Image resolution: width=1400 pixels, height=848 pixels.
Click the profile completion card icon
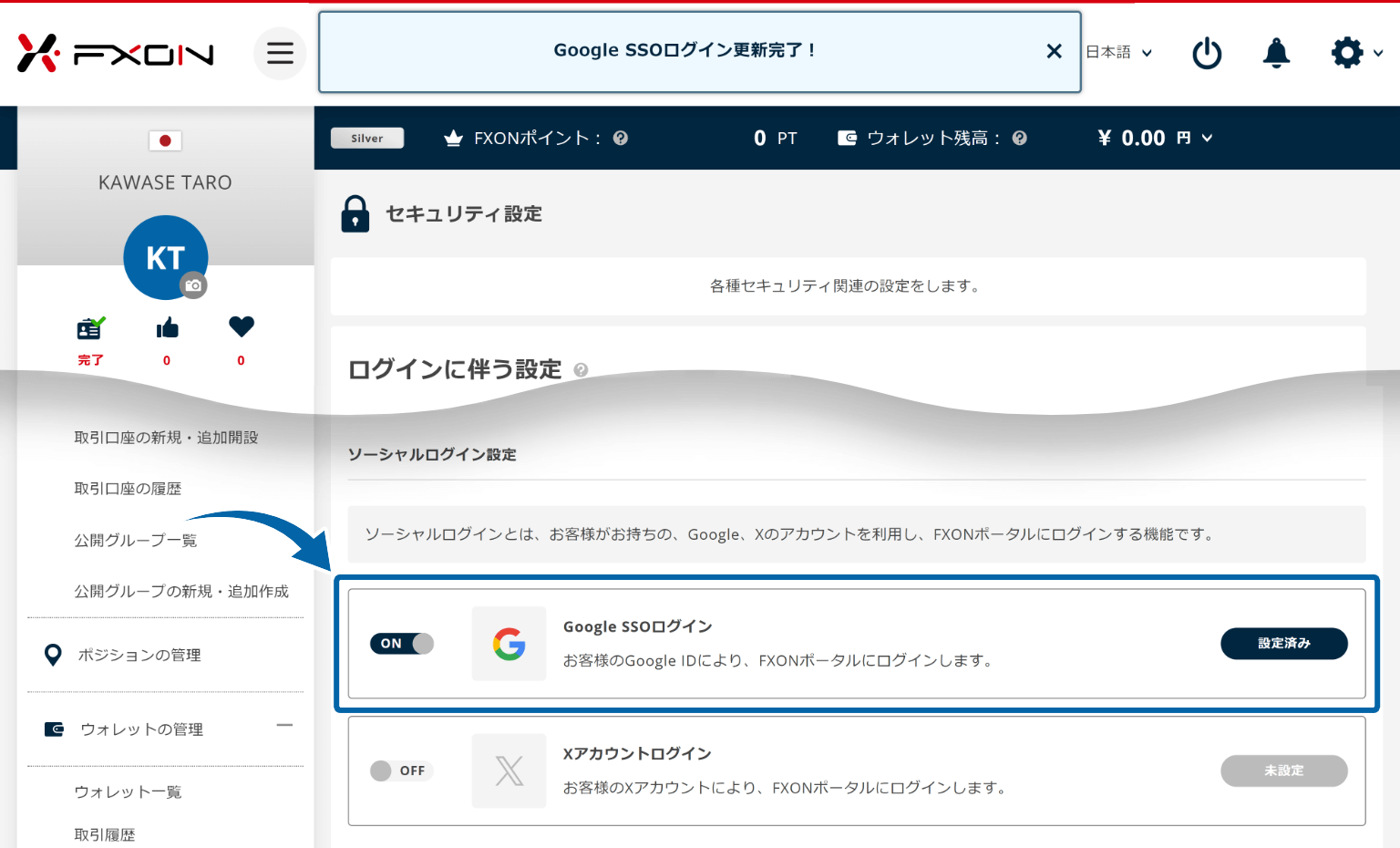coord(90,328)
